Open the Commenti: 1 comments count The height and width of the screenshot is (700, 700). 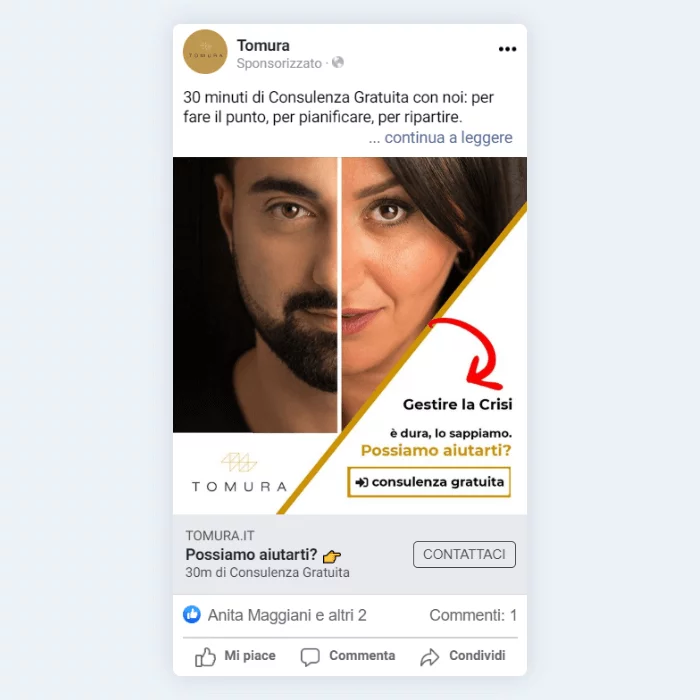click(473, 615)
